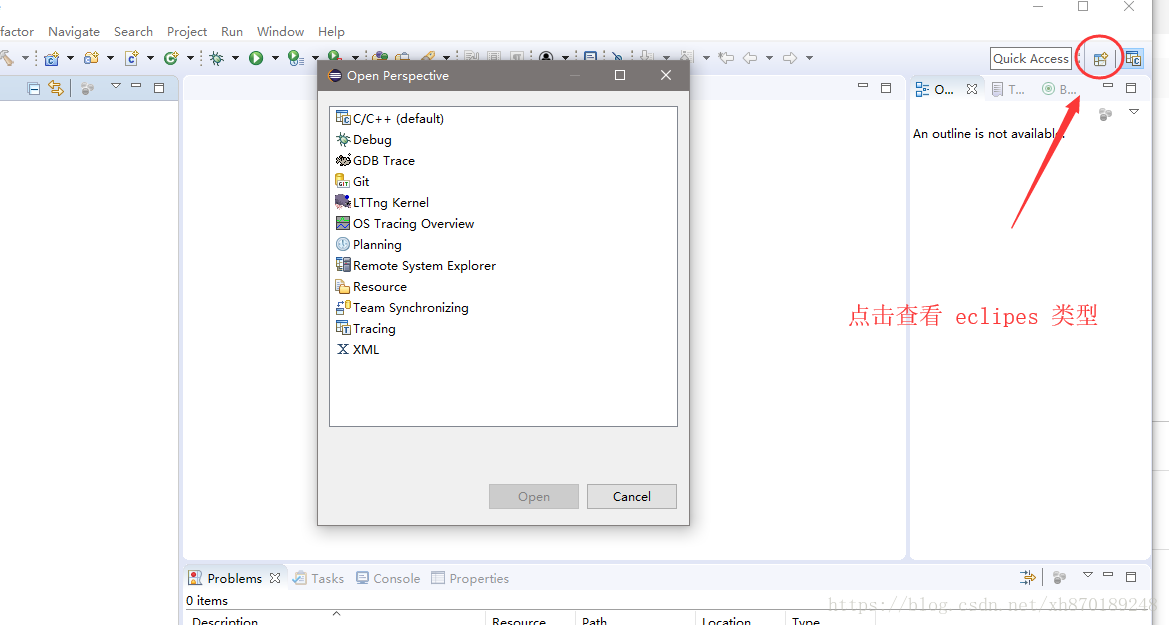This screenshot has width=1169, height=625.
Task: Maximize the editor area
Action: [886, 88]
